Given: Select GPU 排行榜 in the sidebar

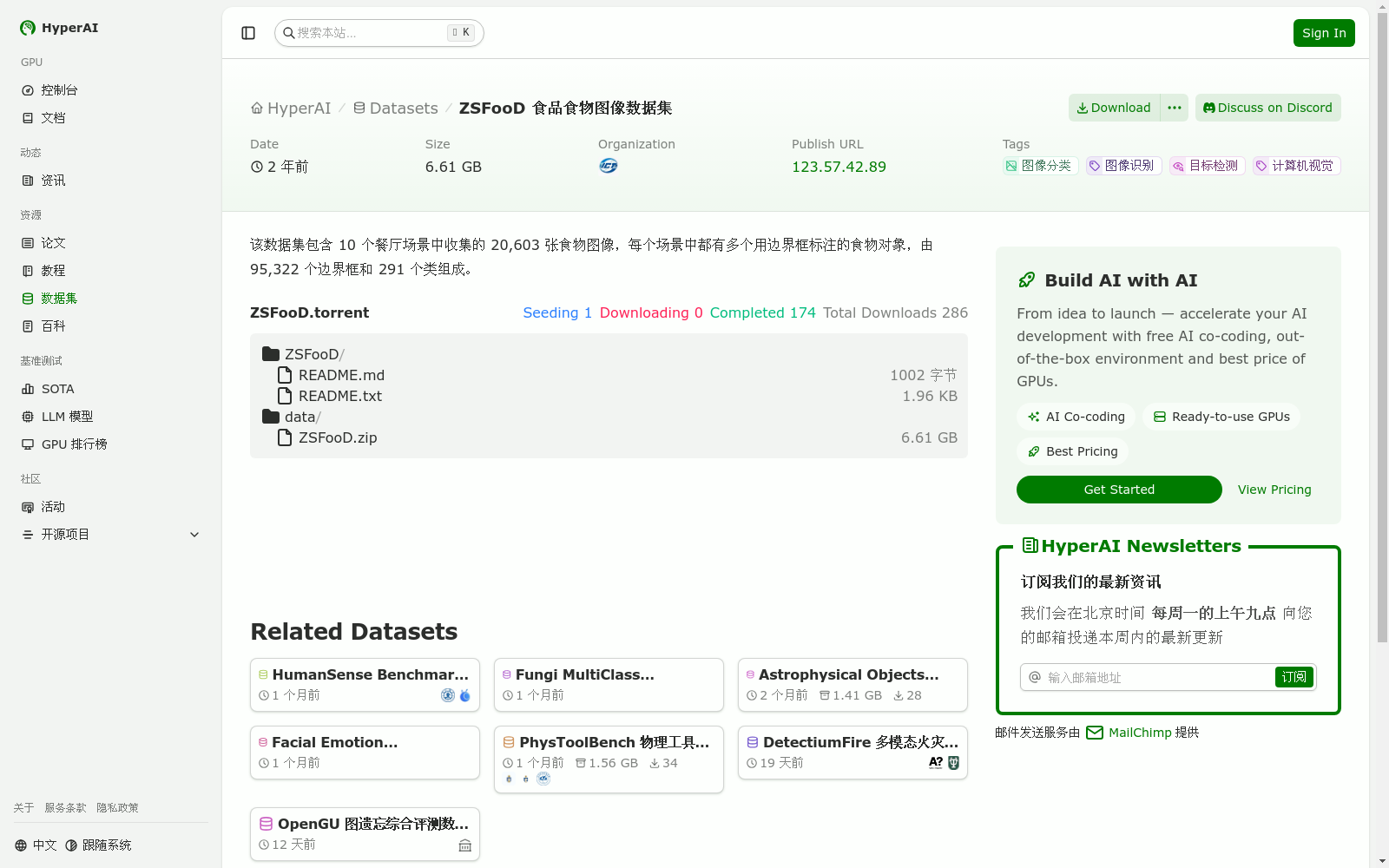Looking at the screenshot, I should (x=111, y=444).
